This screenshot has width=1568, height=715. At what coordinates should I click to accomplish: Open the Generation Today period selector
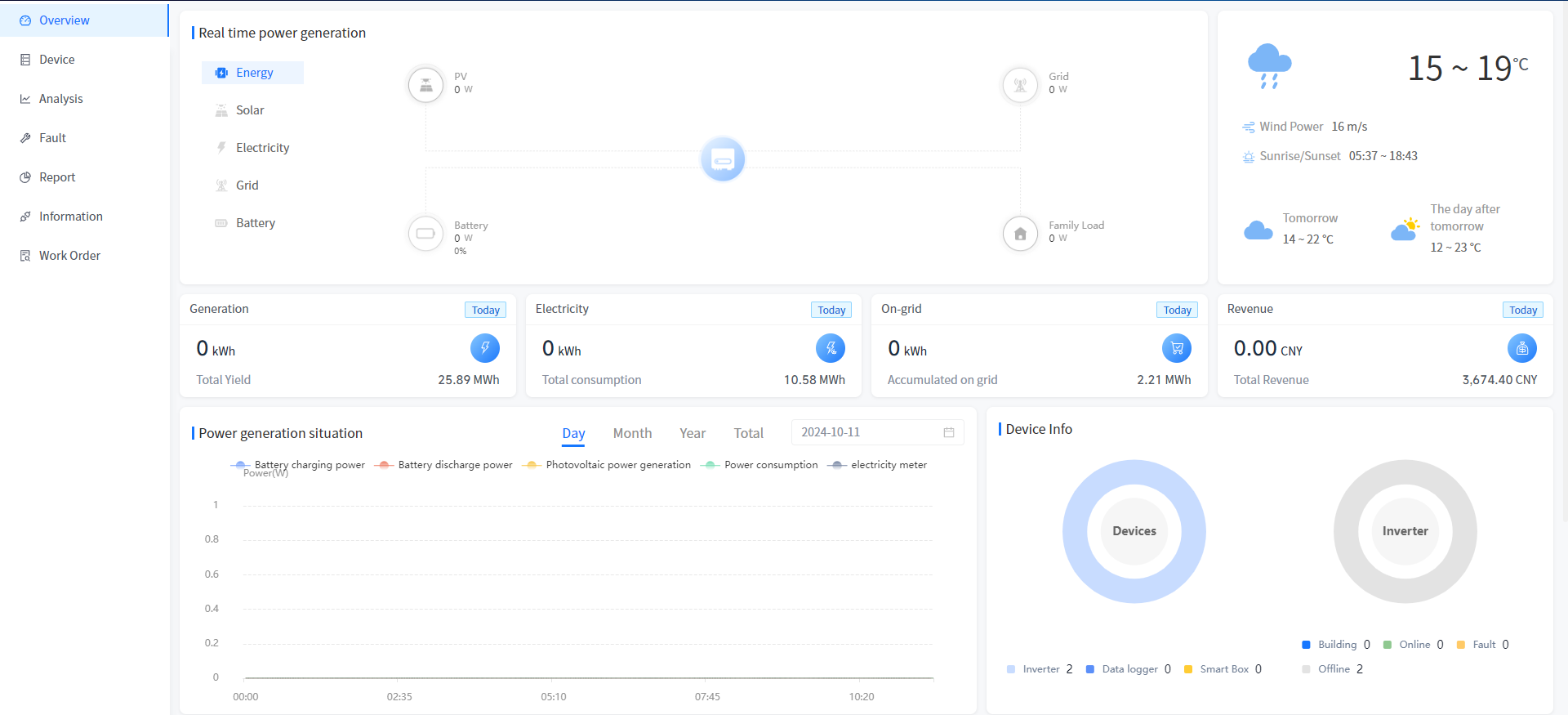[x=485, y=310]
